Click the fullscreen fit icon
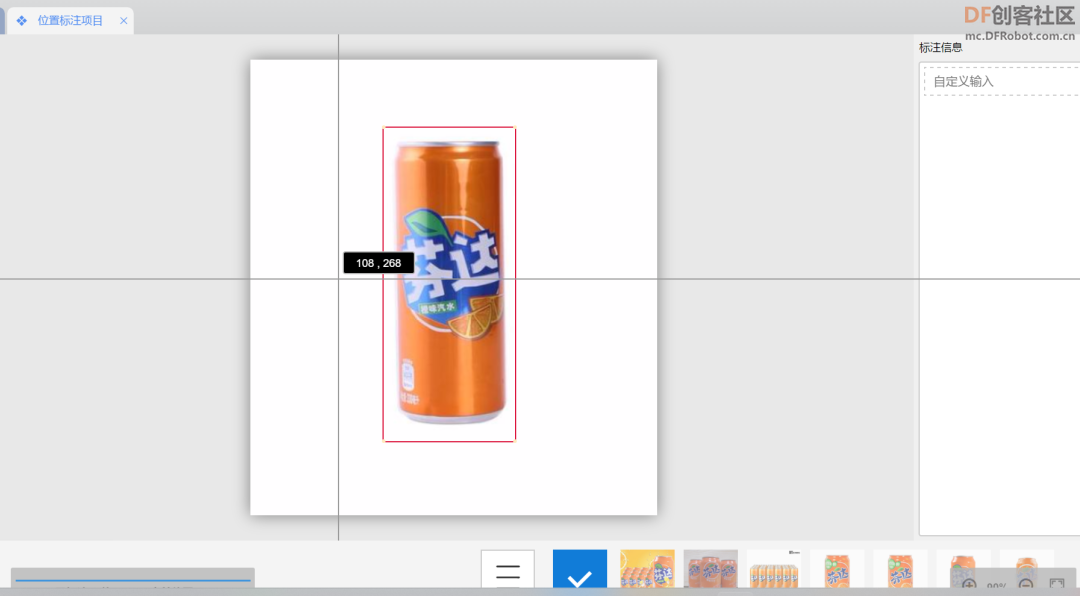 pos(1057,586)
